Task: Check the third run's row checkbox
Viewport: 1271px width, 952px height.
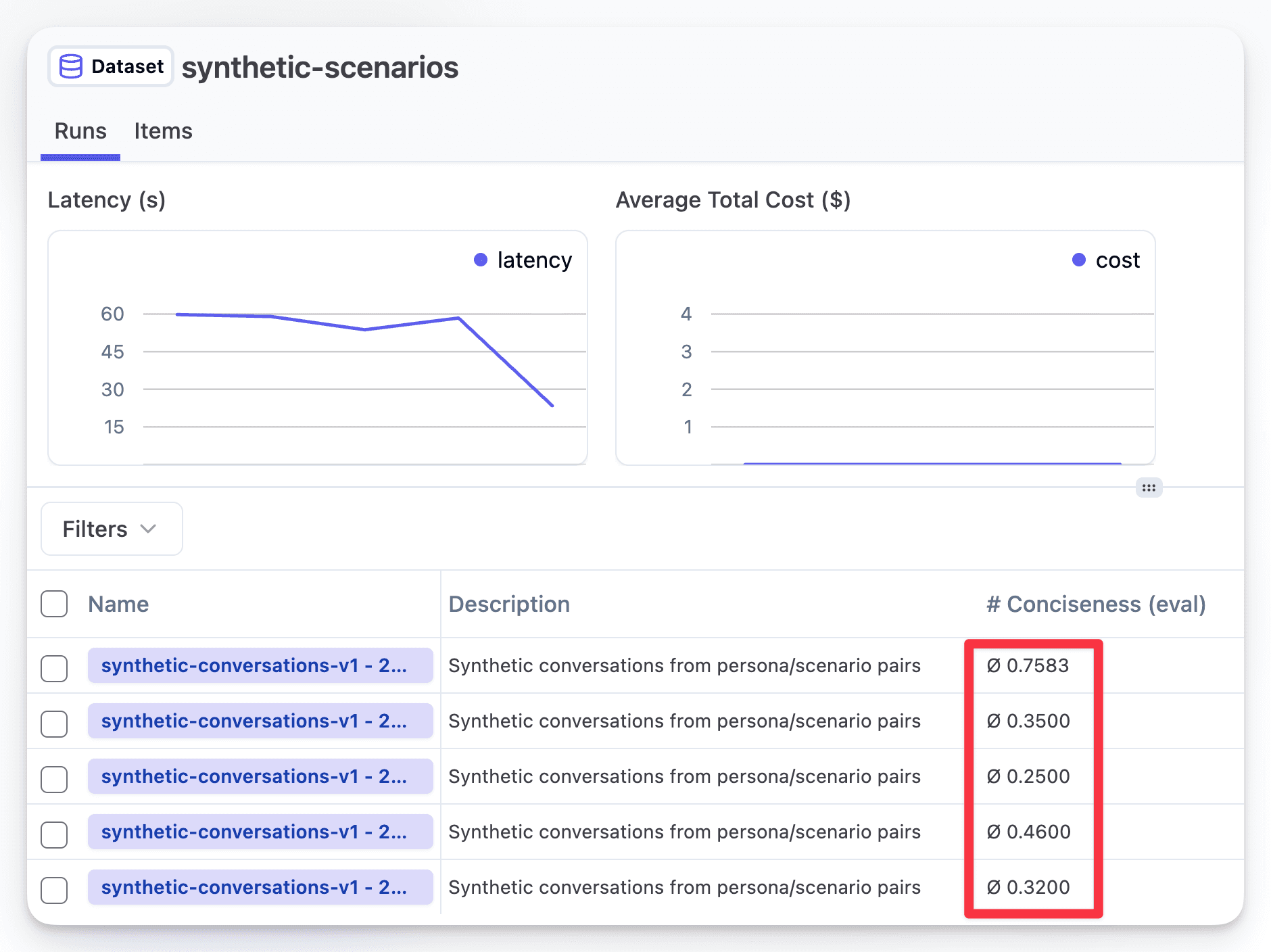Action: [54, 780]
